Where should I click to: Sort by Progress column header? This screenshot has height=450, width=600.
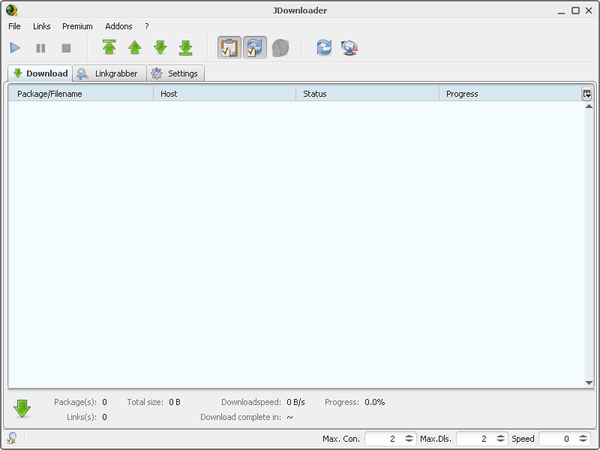(x=510, y=94)
